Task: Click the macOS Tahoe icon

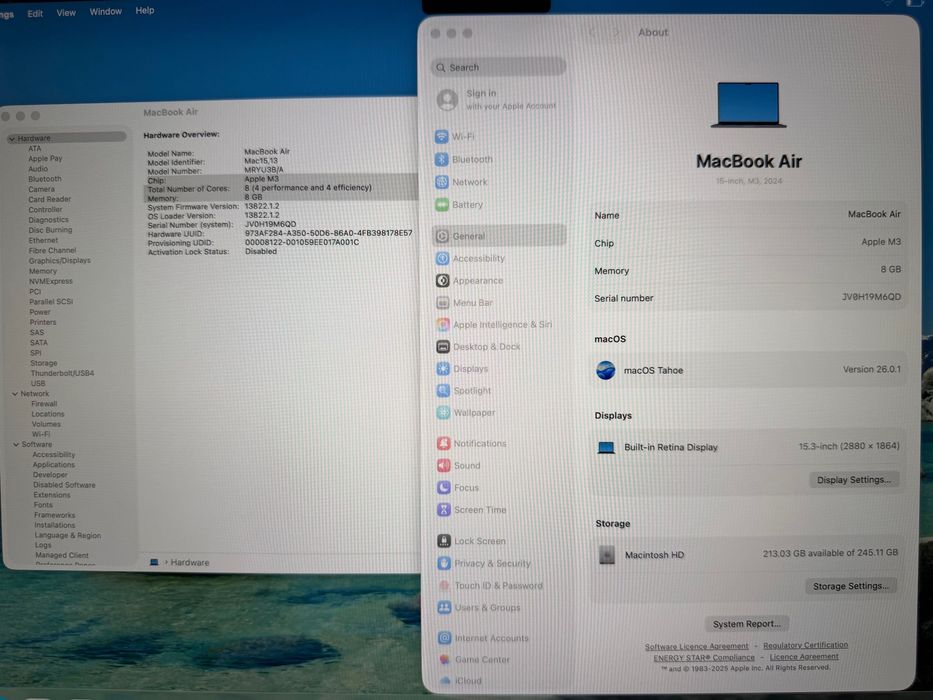Action: coord(606,370)
